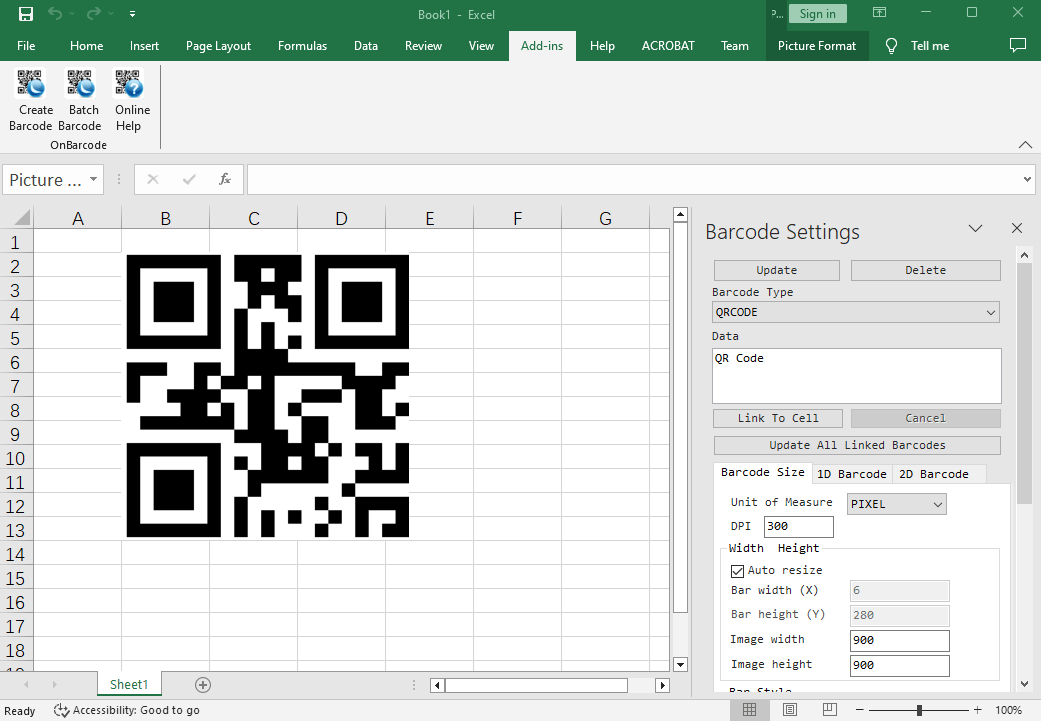Uncheck the Auto resize checkbox

pyautogui.click(x=738, y=570)
